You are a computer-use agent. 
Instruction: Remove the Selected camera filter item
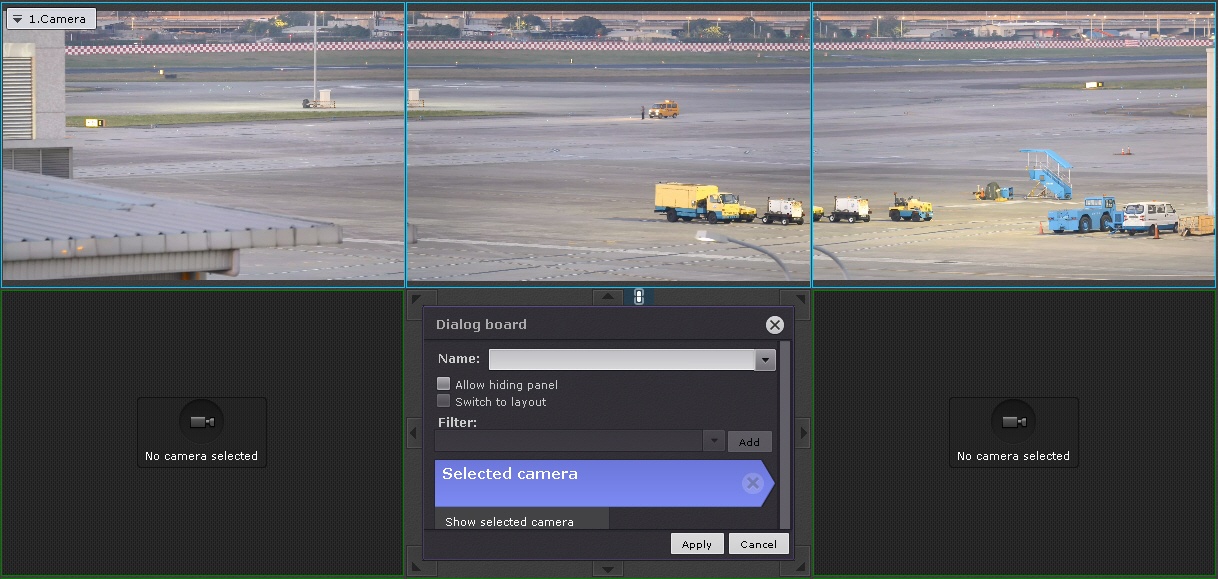coord(753,484)
